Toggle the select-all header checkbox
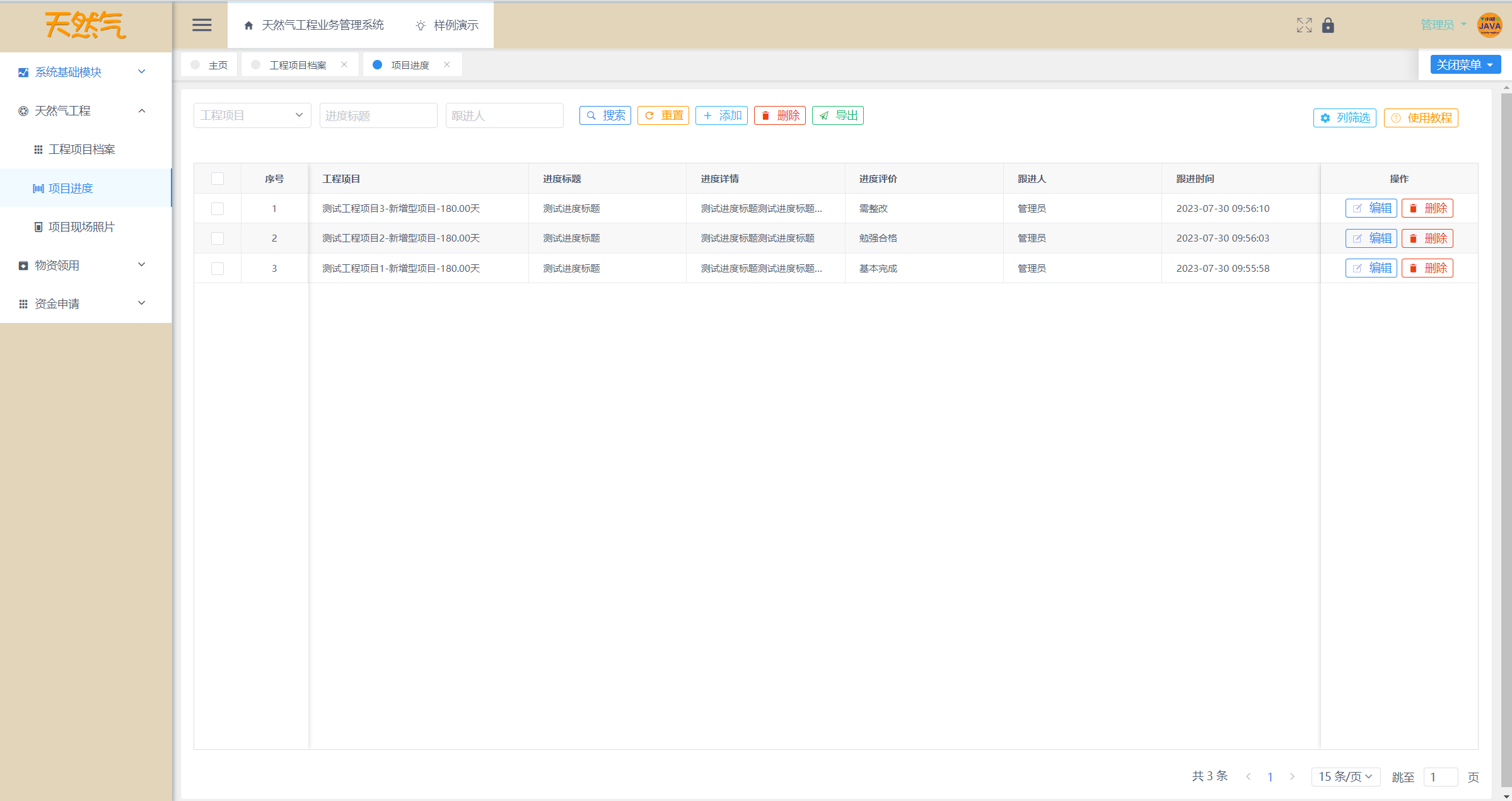 point(218,178)
